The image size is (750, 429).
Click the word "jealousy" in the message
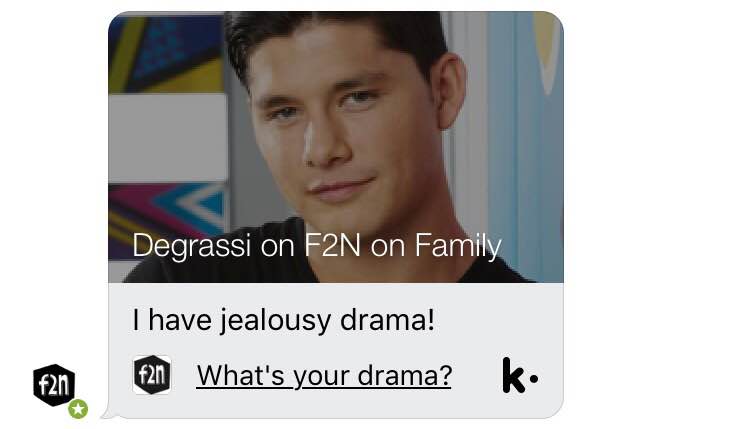click(276, 321)
